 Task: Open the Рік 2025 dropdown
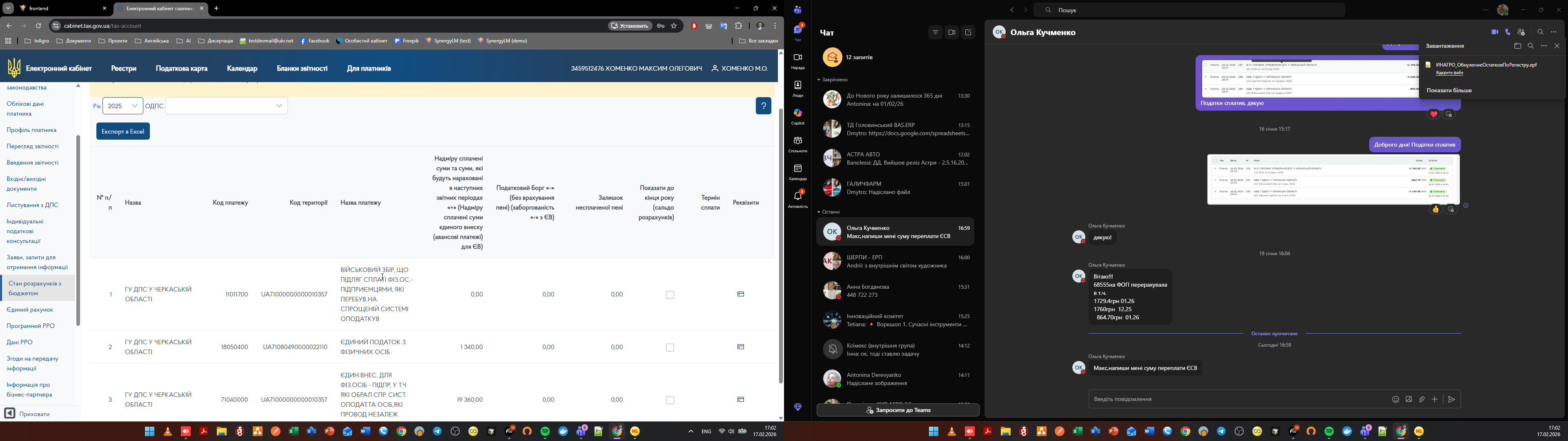click(123, 106)
